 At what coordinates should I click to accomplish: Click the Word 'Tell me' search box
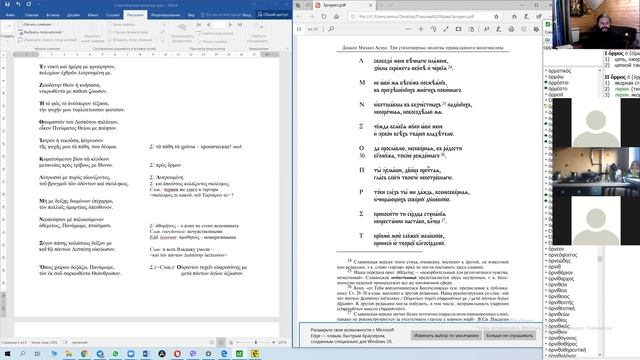click(220, 15)
